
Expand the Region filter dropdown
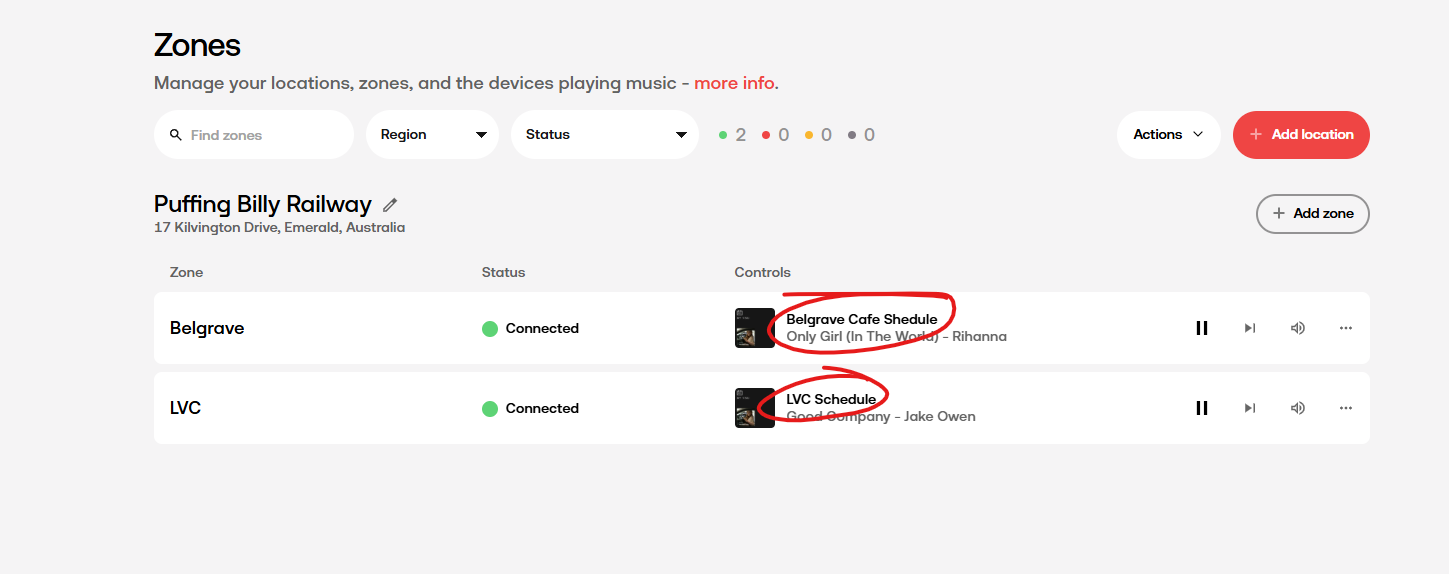click(433, 135)
